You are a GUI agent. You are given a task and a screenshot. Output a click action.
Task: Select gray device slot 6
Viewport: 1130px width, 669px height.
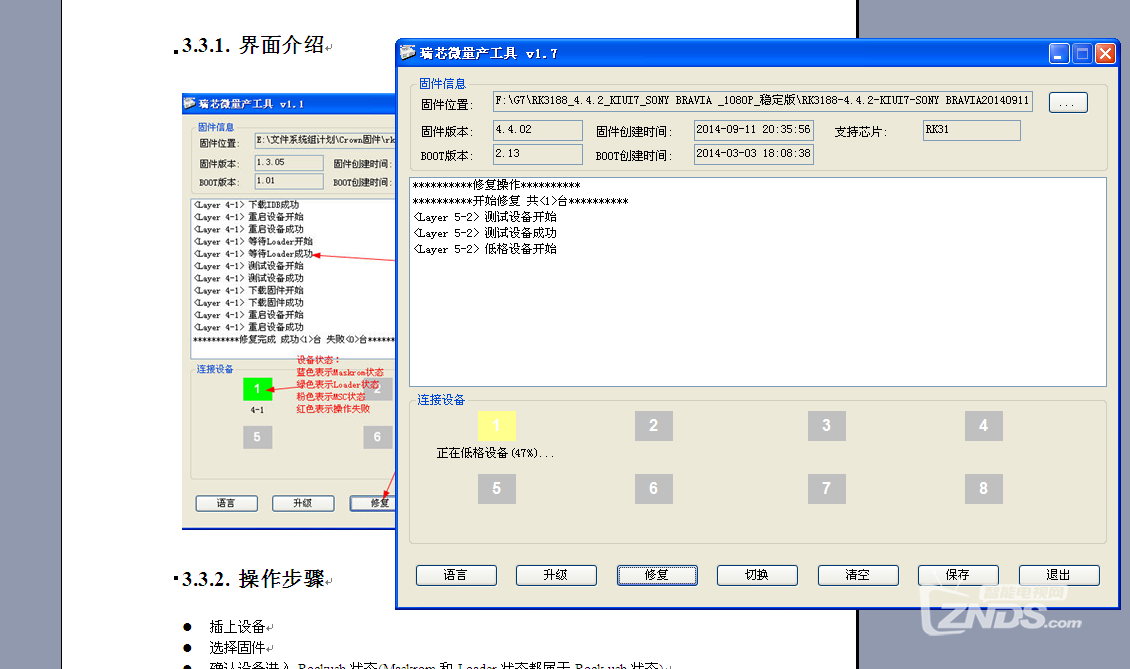pos(653,489)
